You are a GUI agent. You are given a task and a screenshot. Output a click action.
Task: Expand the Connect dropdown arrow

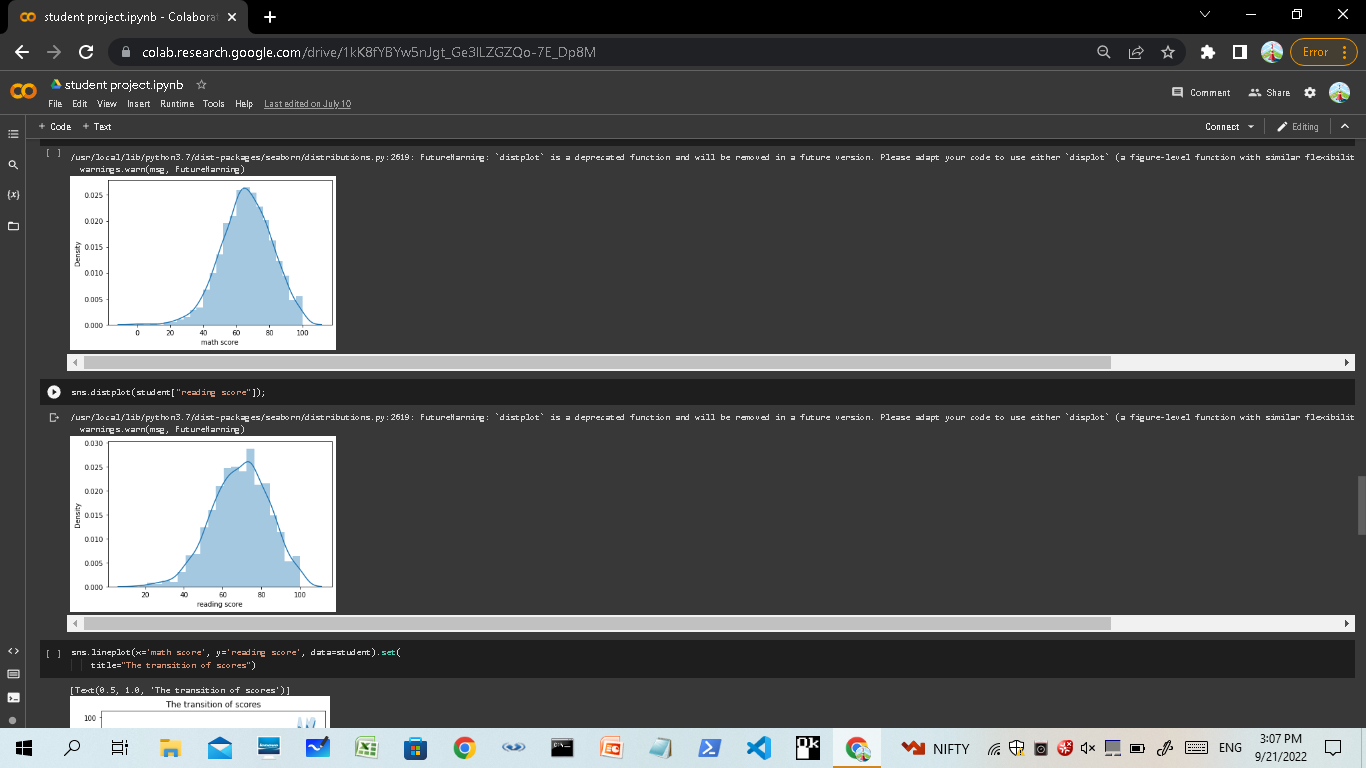click(1252, 127)
